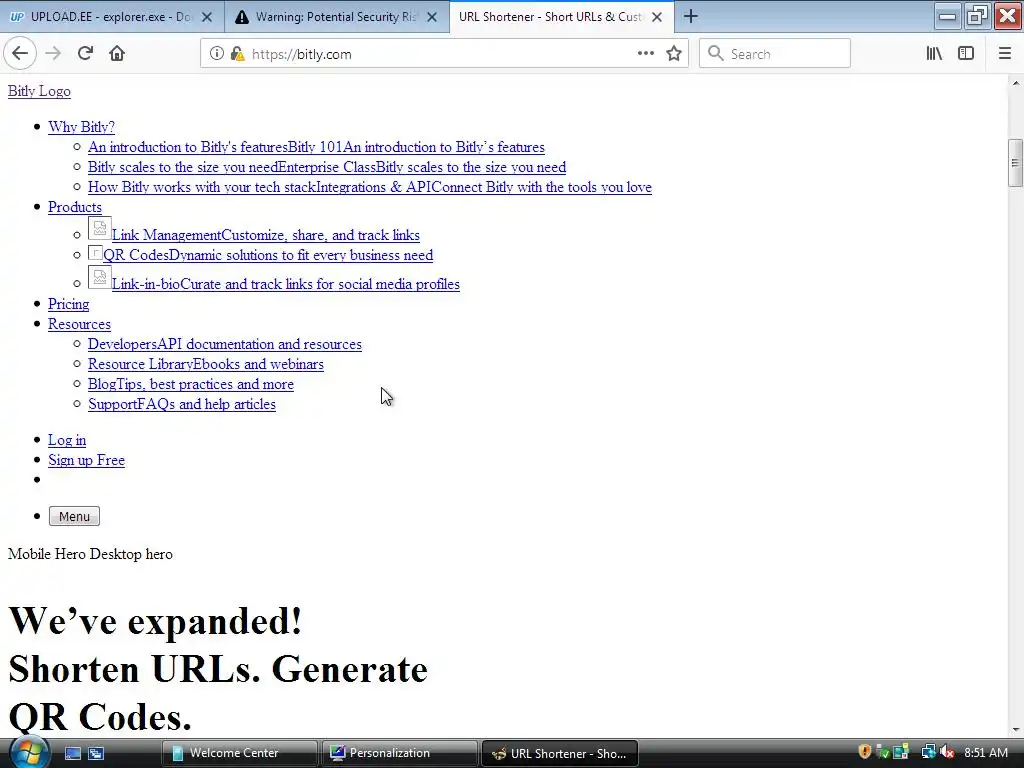
Task: Click the page's vertical scrollbar thumb
Action: [1015, 163]
